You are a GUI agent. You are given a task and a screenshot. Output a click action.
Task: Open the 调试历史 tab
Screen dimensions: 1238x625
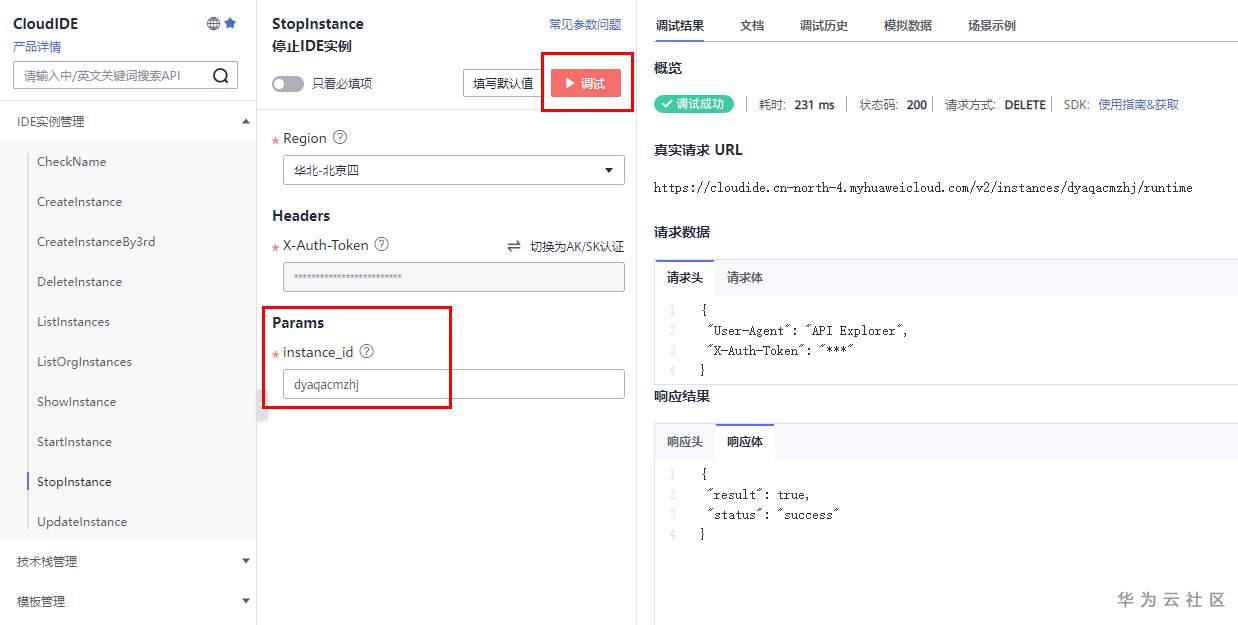[x=824, y=25]
